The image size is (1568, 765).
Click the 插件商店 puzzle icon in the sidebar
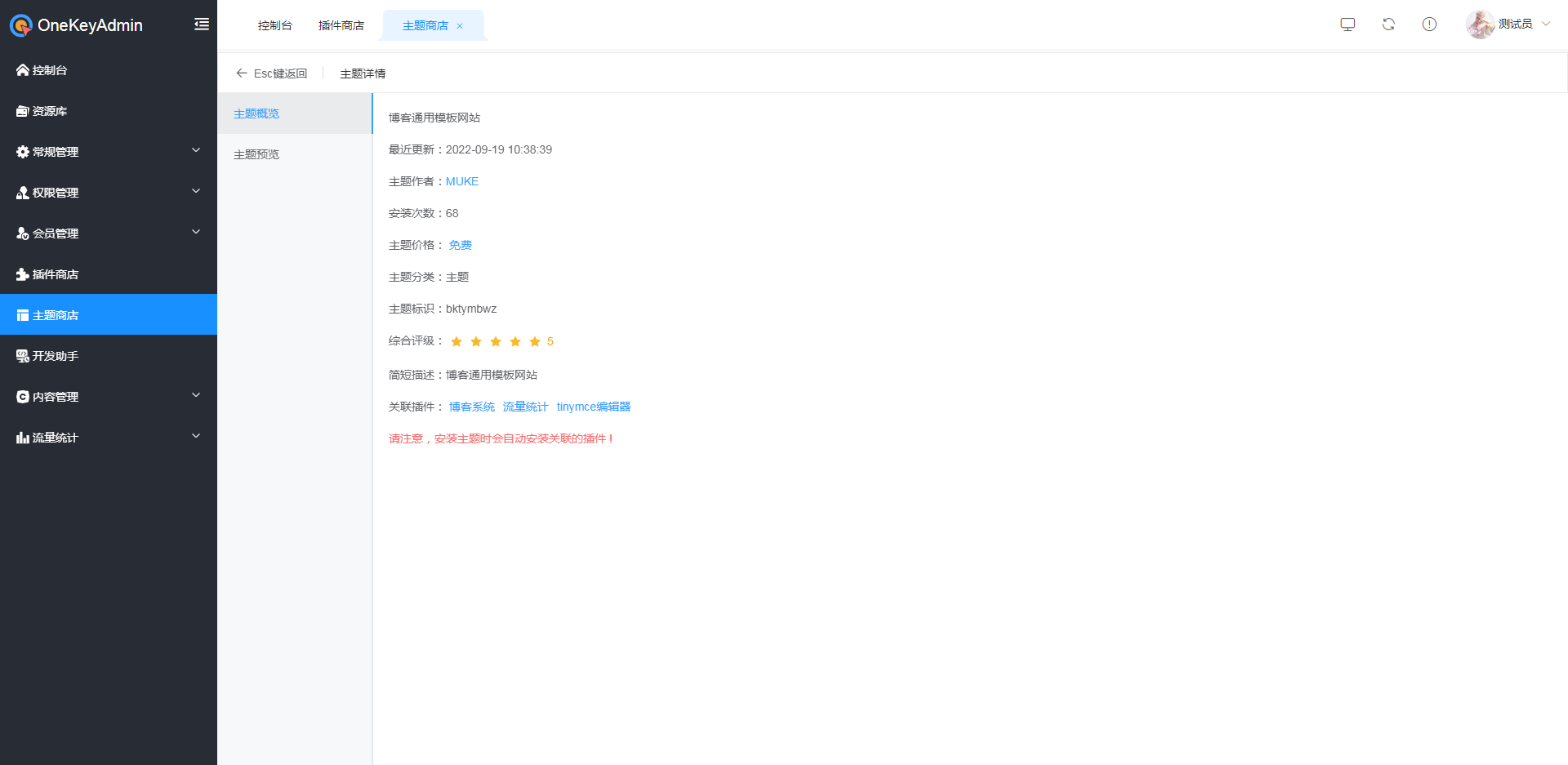coord(23,274)
